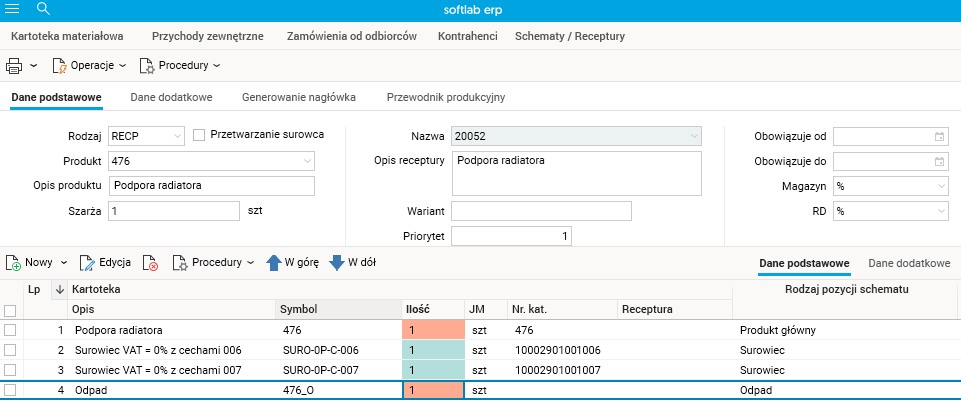The image size is (961, 405).
Task: Open the hamburger menu icon
Action: [x=13, y=9]
